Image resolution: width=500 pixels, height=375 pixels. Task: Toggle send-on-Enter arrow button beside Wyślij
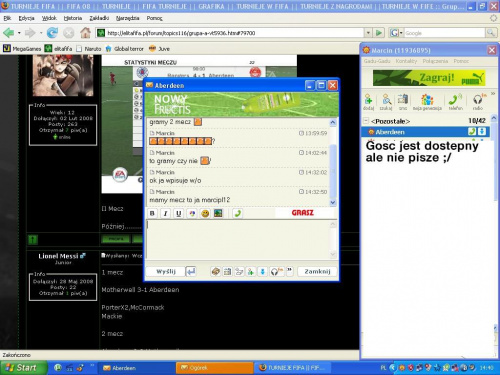click(191, 272)
